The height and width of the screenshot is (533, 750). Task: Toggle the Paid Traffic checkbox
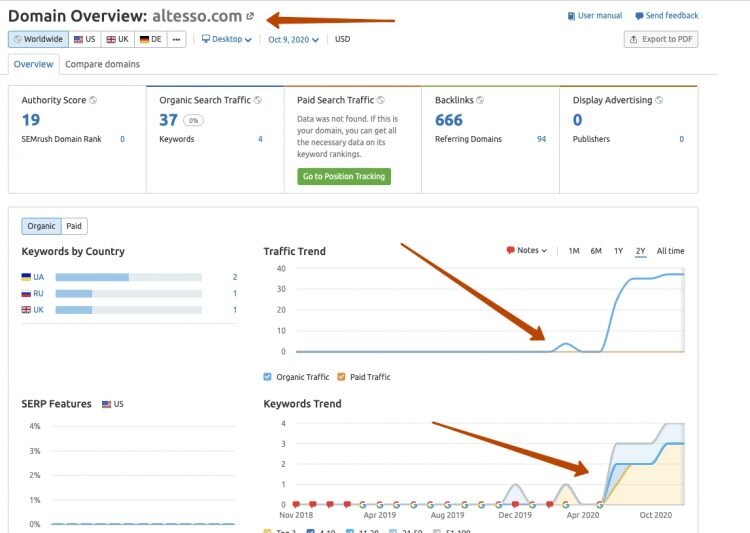pos(341,377)
